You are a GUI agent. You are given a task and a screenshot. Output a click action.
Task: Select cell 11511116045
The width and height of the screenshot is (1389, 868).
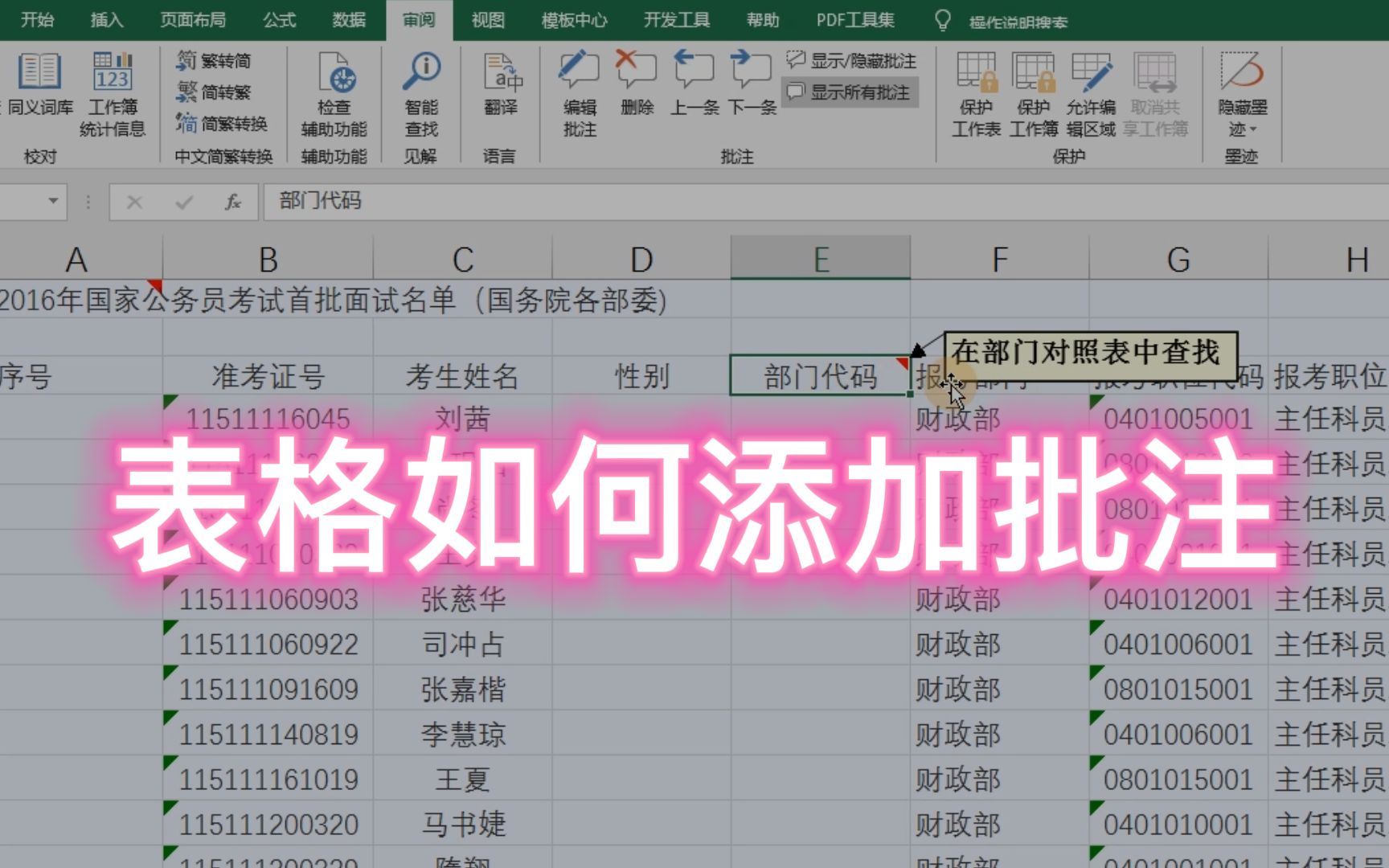pyautogui.click(x=268, y=418)
